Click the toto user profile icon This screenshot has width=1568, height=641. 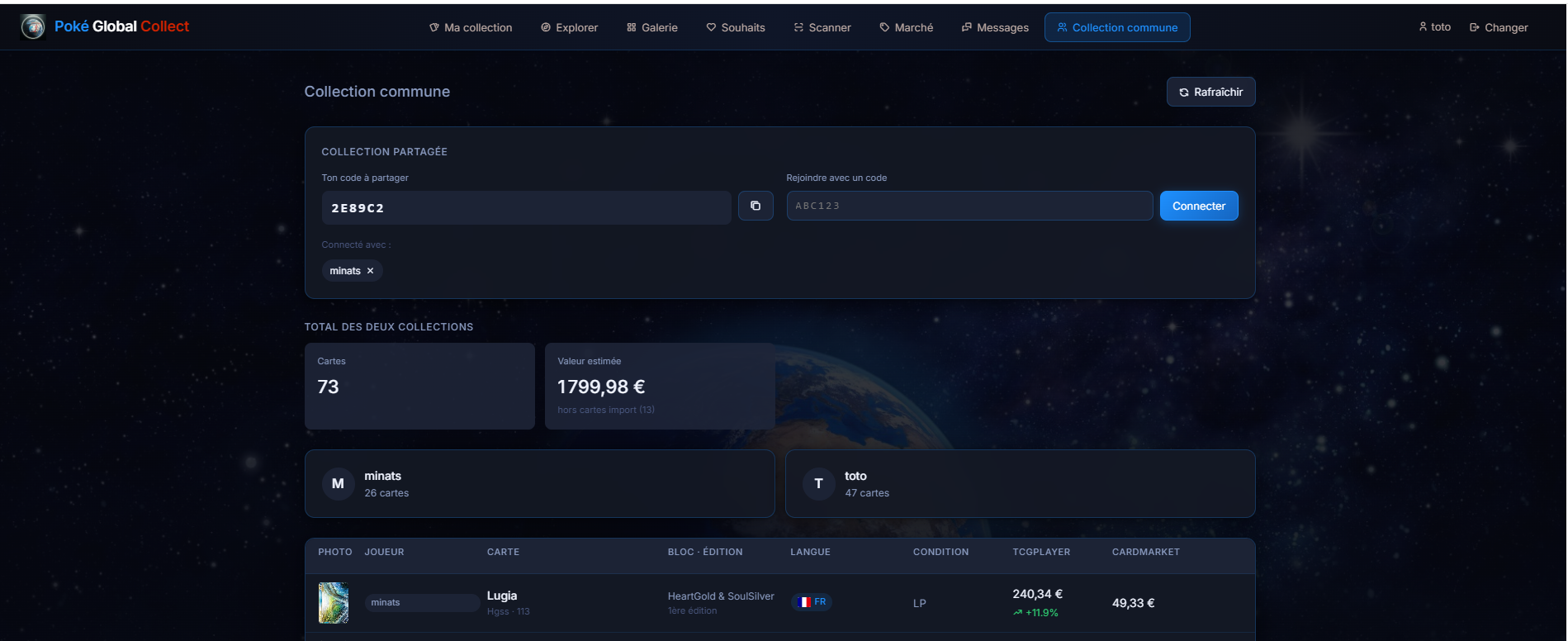[1423, 27]
